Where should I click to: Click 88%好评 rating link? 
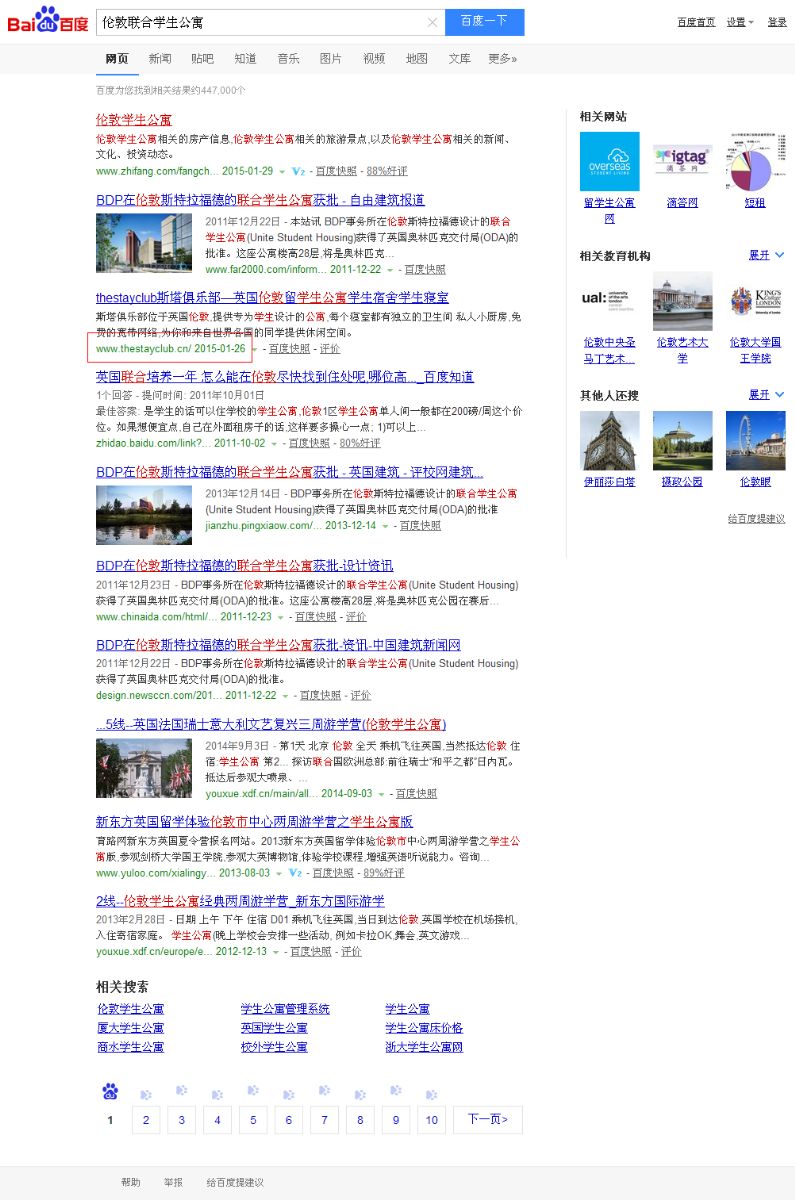click(385, 171)
